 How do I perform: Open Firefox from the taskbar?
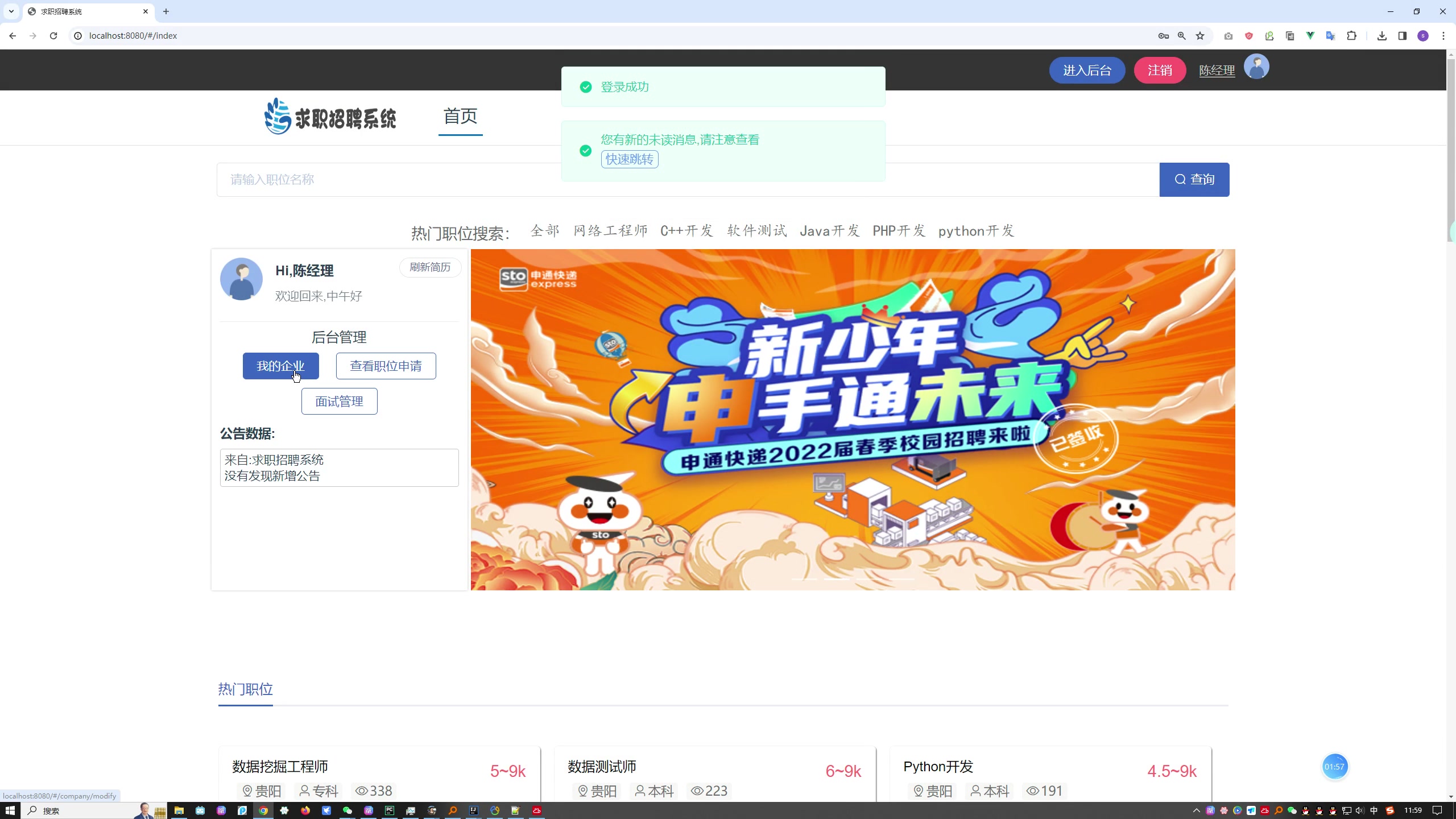pos(305,810)
